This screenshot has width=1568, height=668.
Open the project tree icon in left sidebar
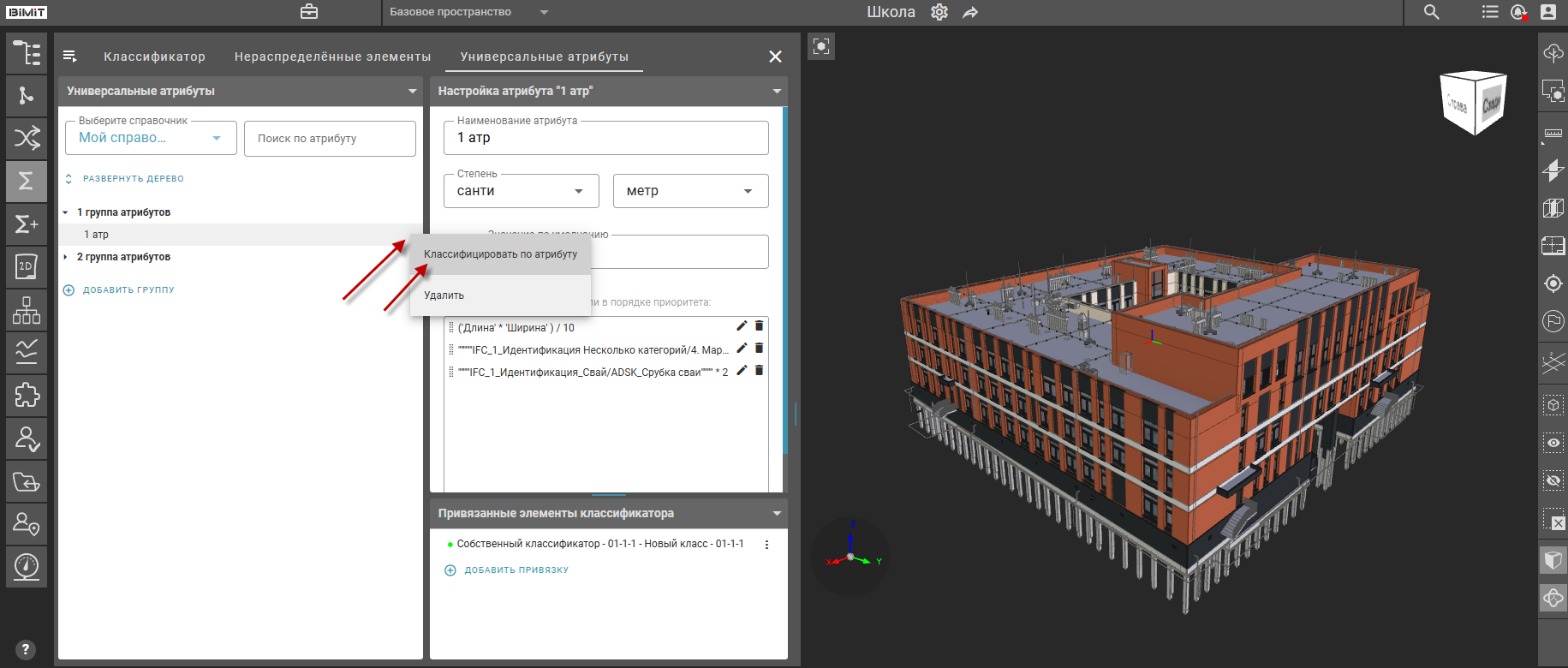(x=27, y=53)
